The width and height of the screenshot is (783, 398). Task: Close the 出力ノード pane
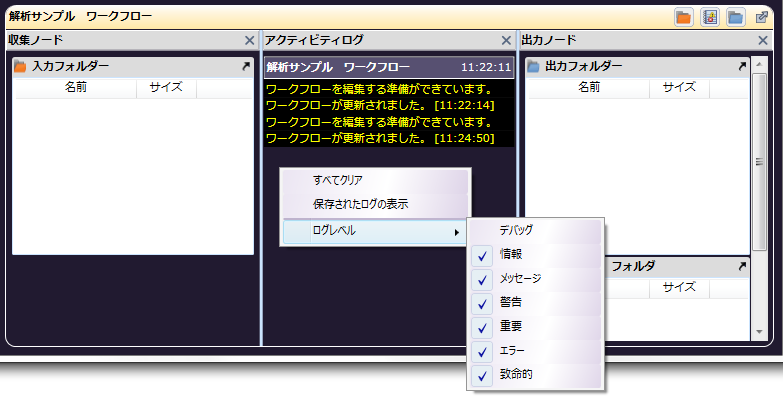pos(763,40)
